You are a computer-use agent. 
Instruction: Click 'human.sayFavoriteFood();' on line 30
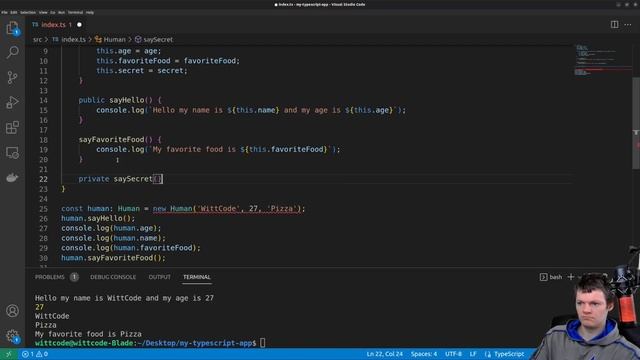click(113, 258)
